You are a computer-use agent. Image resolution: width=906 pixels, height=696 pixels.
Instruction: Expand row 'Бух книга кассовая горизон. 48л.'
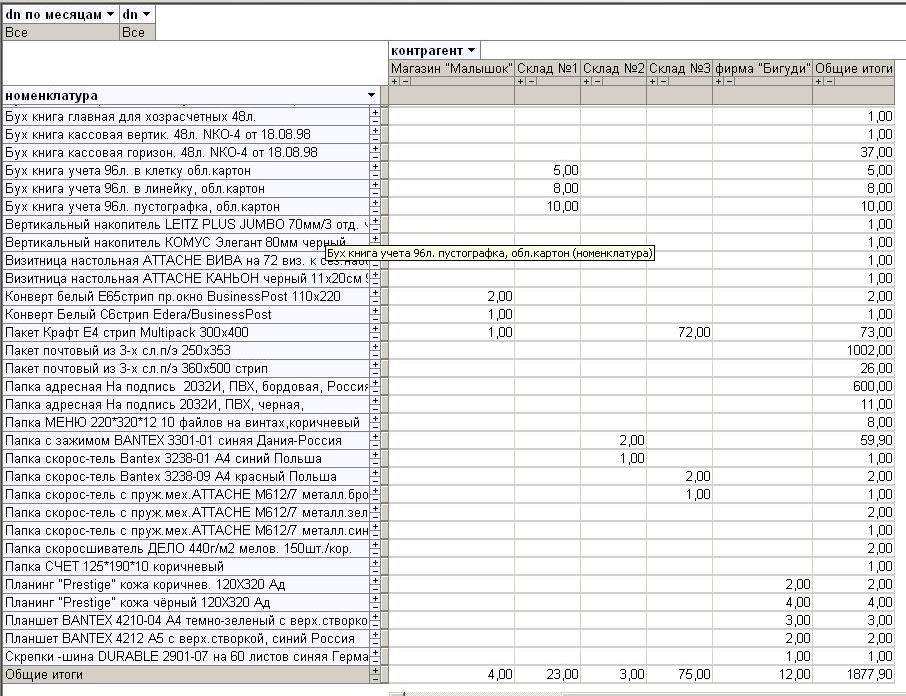pos(375,149)
